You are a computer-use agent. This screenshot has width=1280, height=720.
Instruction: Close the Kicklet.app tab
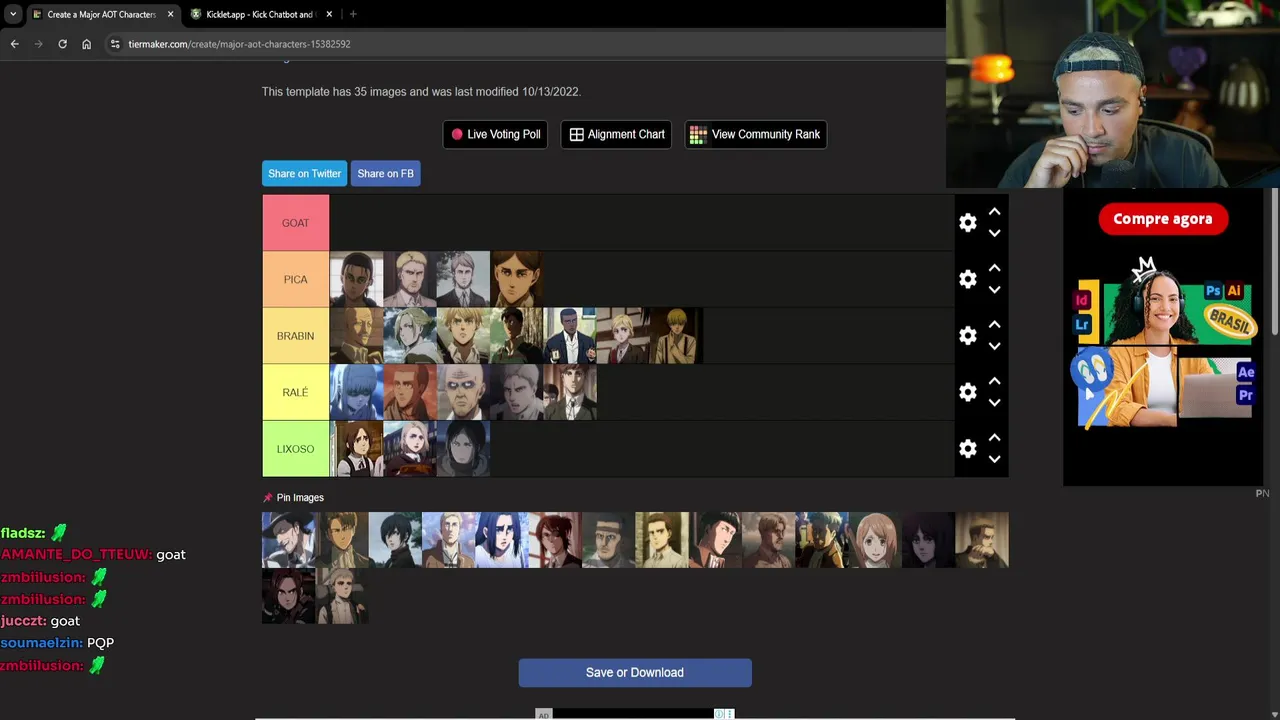[x=329, y=14]
